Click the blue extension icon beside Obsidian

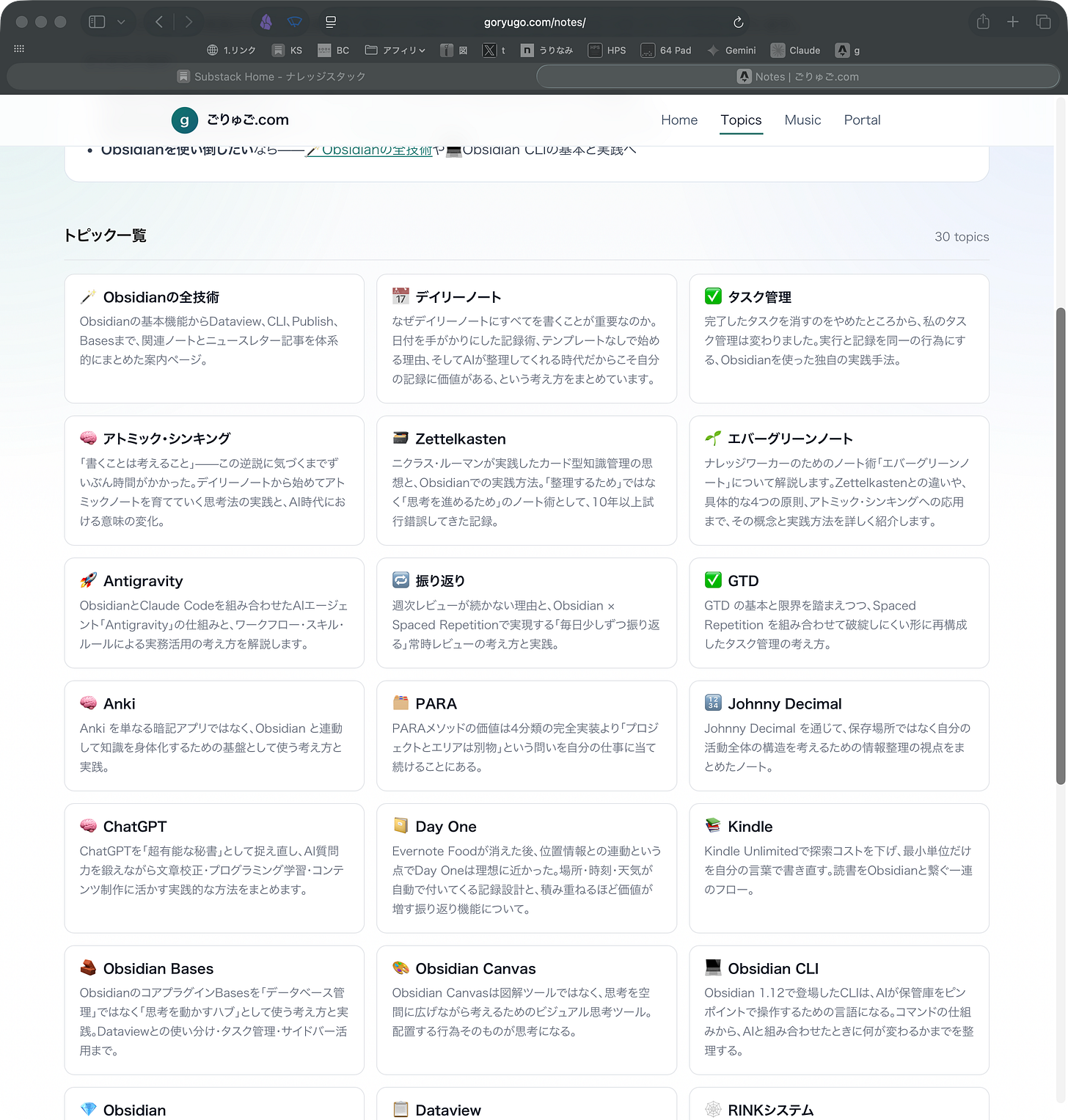coord(295,22)
